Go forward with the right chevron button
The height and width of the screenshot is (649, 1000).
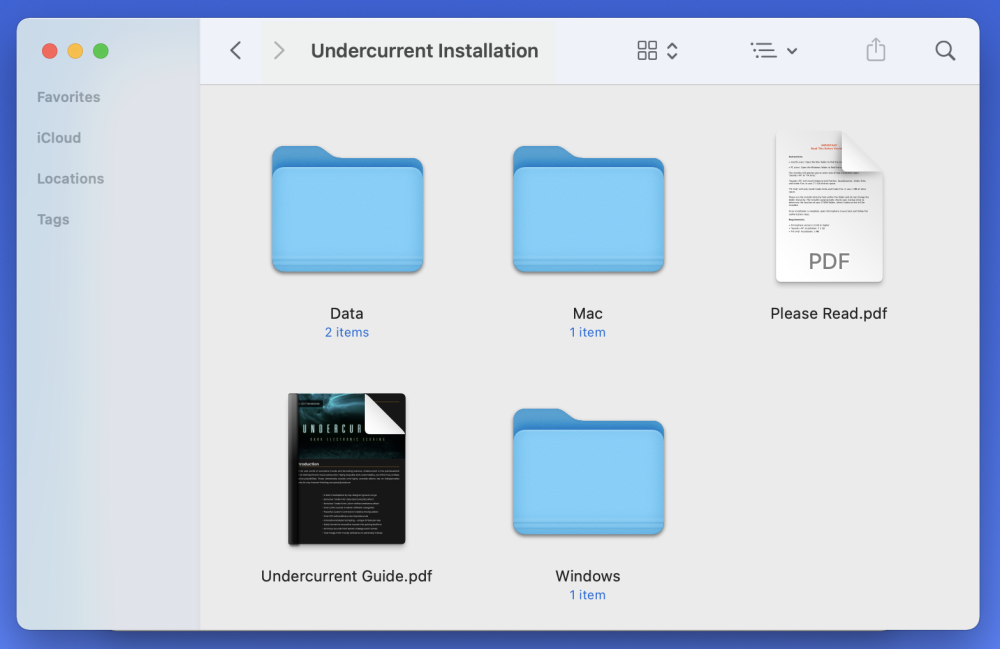pos(279,50)
